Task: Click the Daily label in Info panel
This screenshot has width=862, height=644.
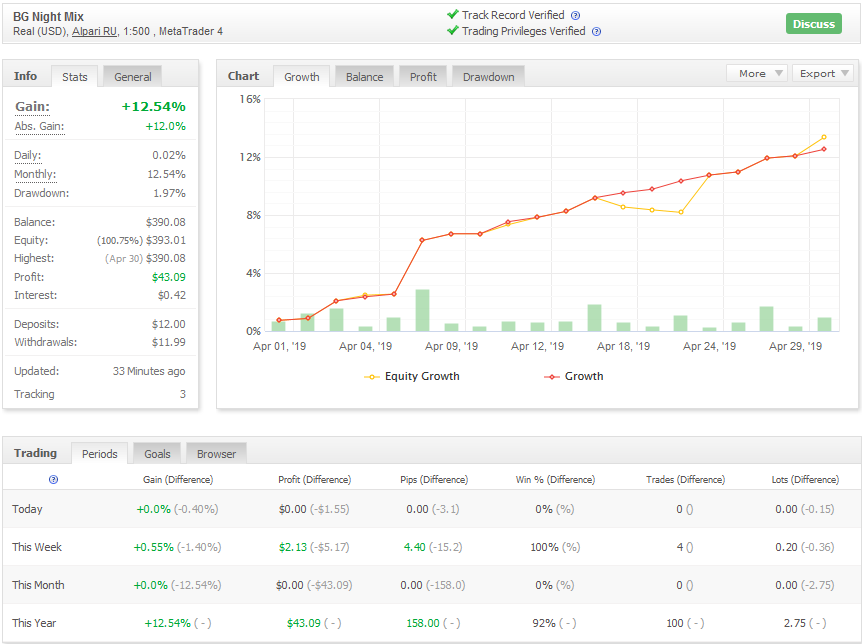Action: [27, 155]
